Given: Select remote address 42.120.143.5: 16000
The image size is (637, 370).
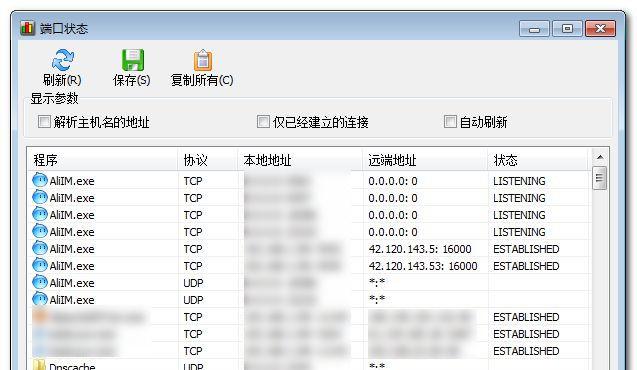Looking at the screenshot, I should tap(420, 249).
